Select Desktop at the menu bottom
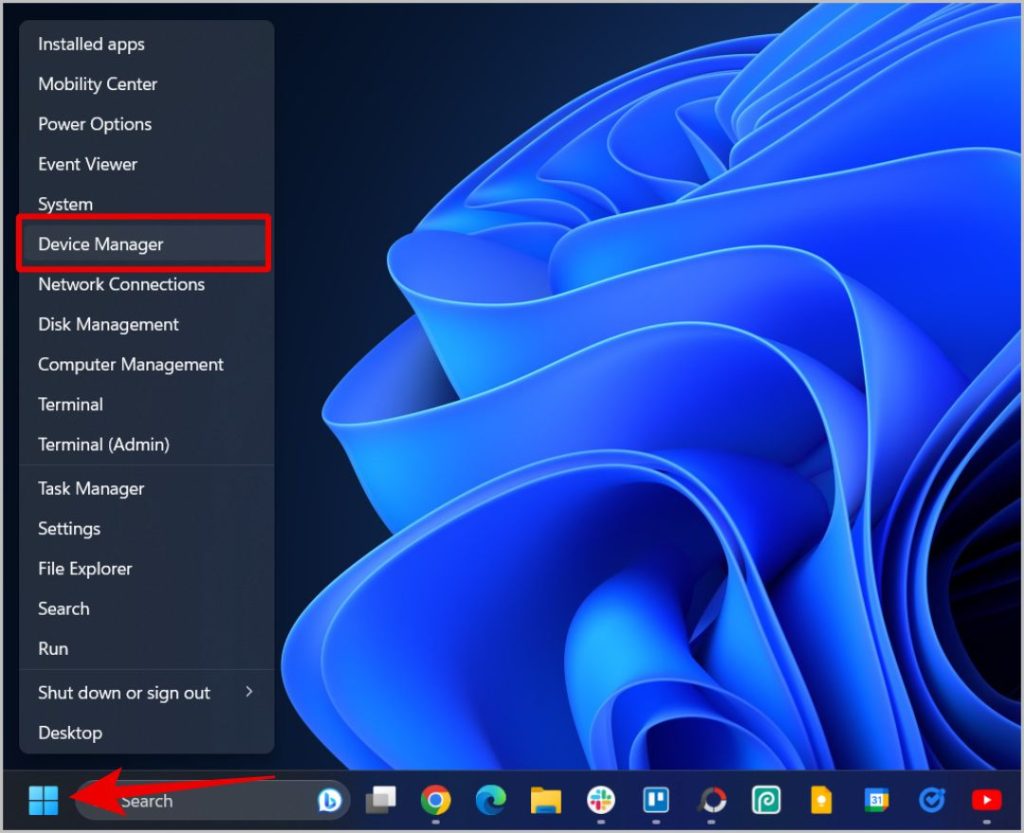This screenshot has width=1024, height=833. pyautogui.click(x=147, y=733)
